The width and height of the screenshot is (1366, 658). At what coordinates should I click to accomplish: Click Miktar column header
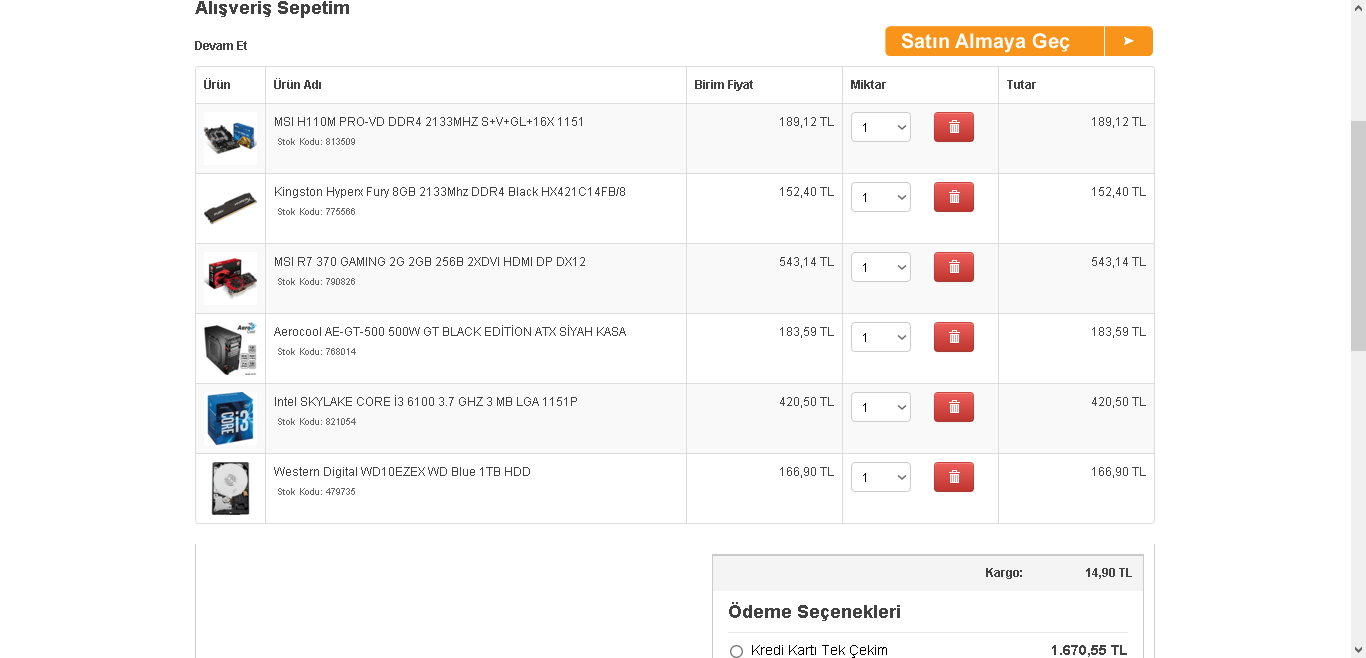(x=868, y=85)
